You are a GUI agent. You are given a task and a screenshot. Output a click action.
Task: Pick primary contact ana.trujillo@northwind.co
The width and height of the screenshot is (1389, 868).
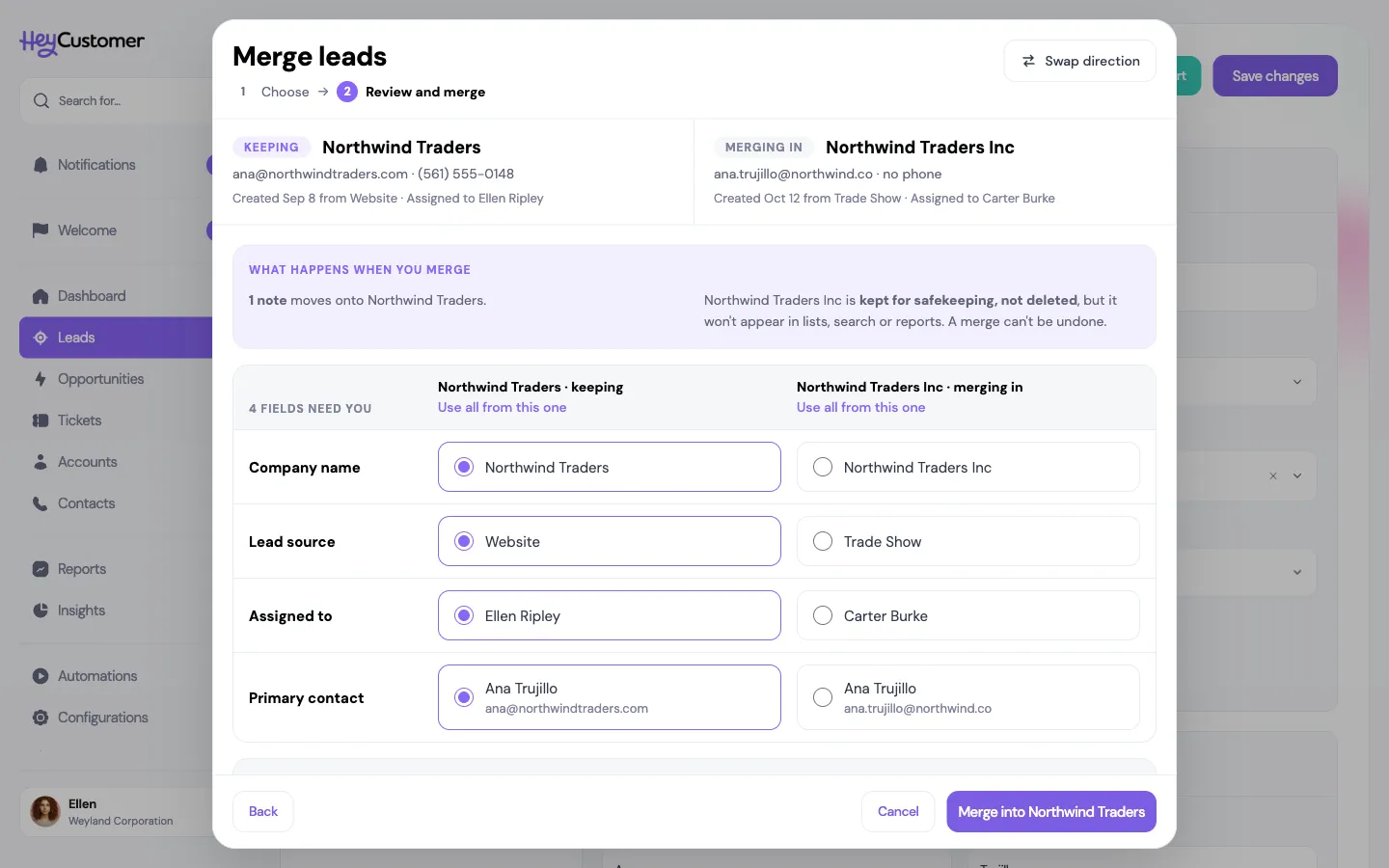(968, 697)
